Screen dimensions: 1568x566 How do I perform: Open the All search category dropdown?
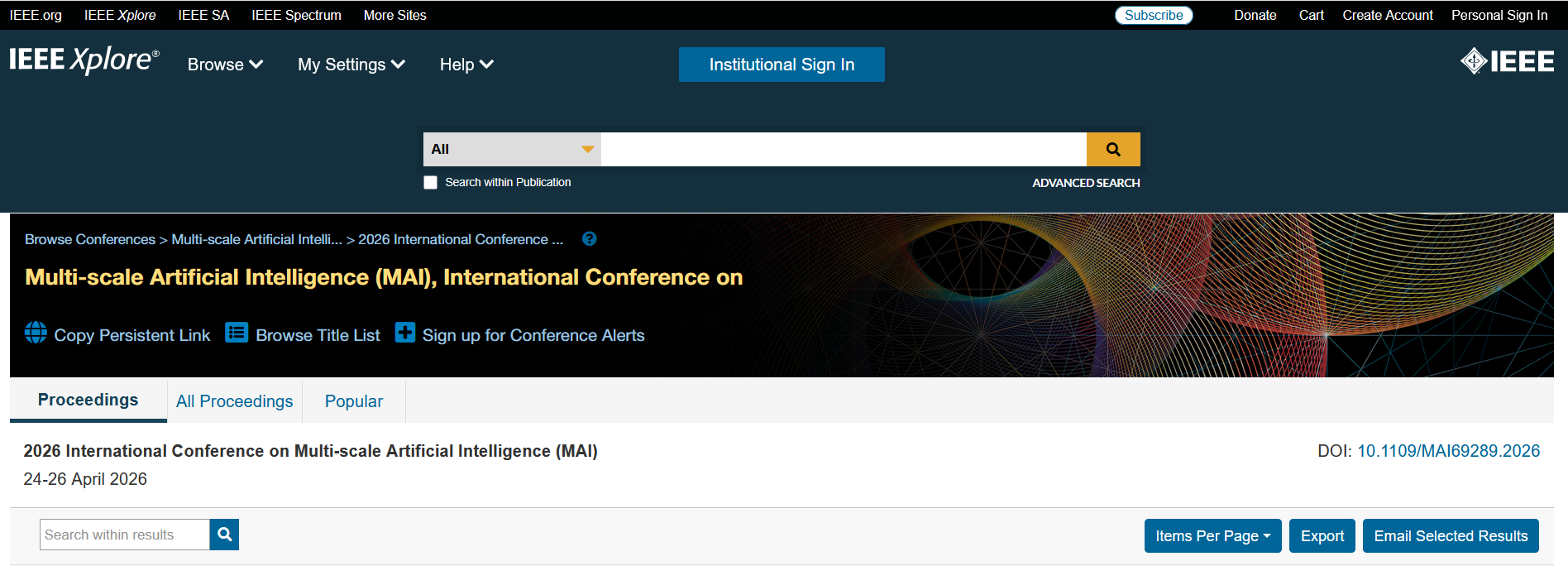point(512,149)
